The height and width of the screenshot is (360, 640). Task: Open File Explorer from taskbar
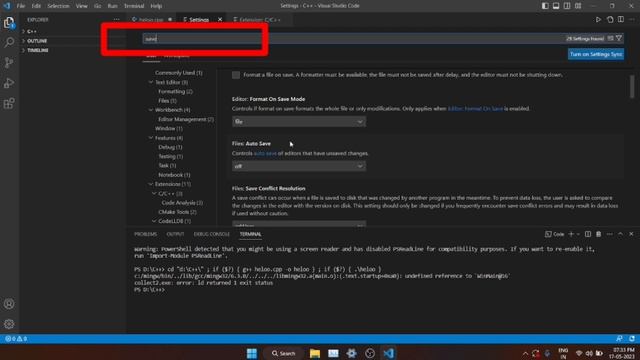coord(315,353)
